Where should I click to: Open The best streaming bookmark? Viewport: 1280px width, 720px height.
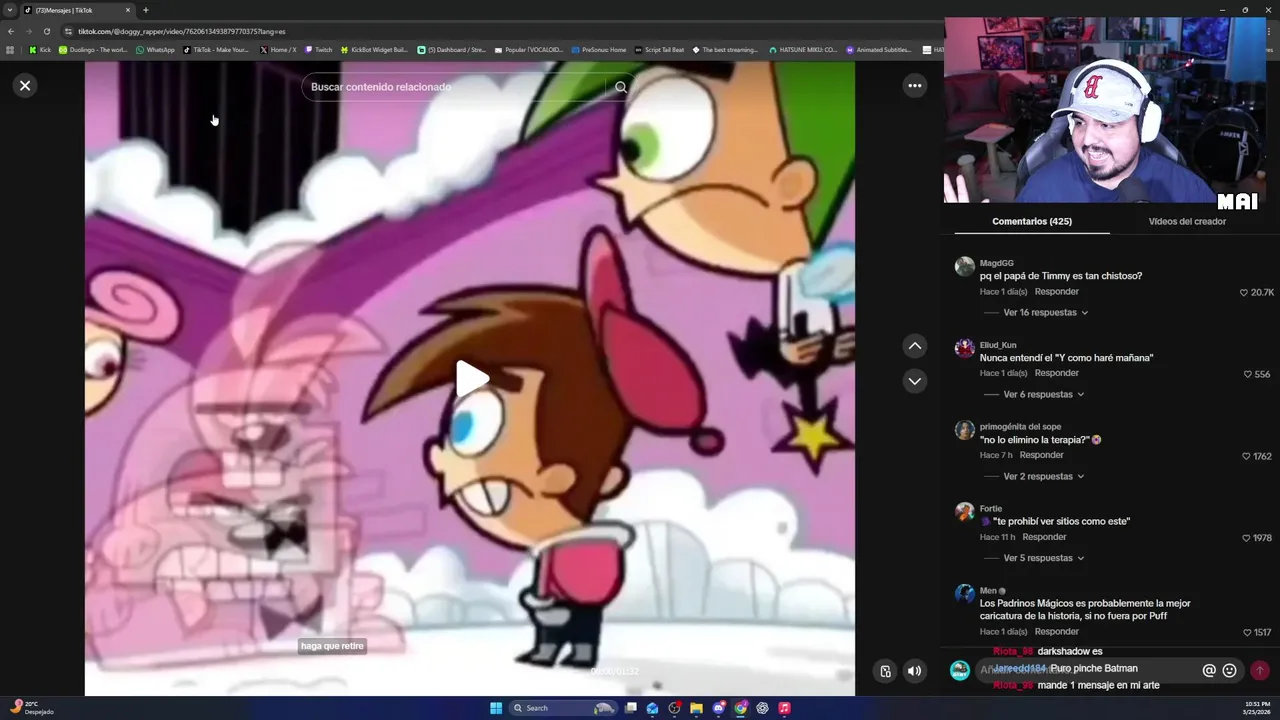pyautogui.click(x=725, y=50)
